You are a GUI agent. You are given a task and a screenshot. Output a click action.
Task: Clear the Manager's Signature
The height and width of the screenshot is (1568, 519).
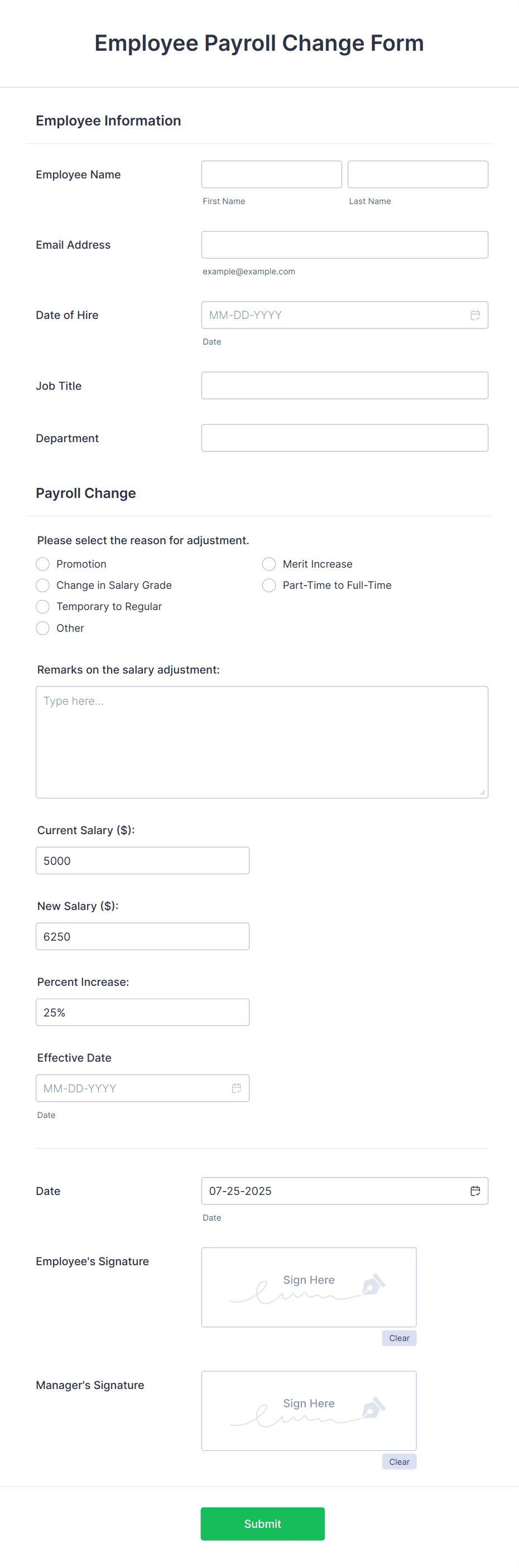399,1461
